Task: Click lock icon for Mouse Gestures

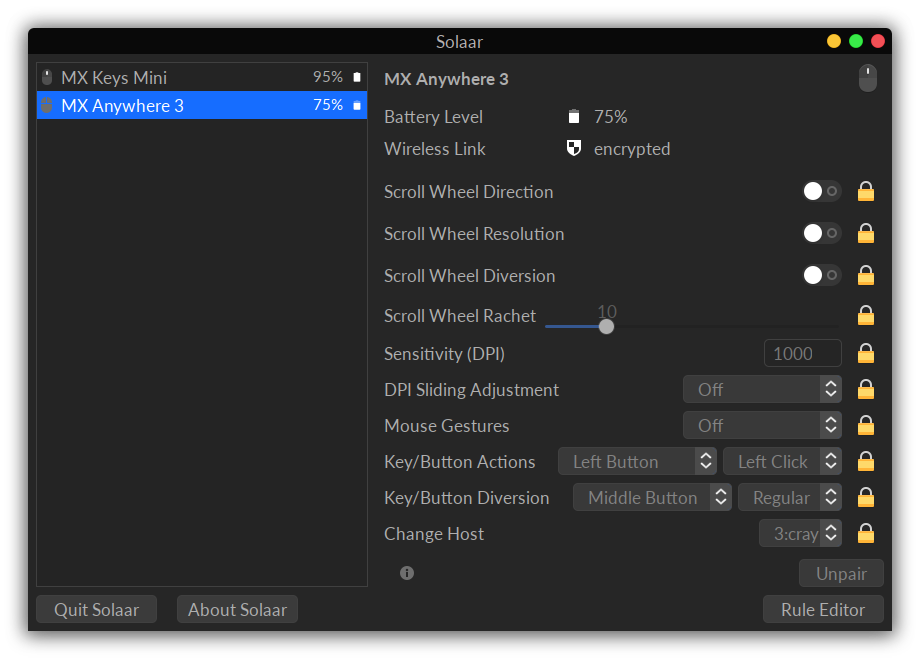Action: click(x=865, y=425)
